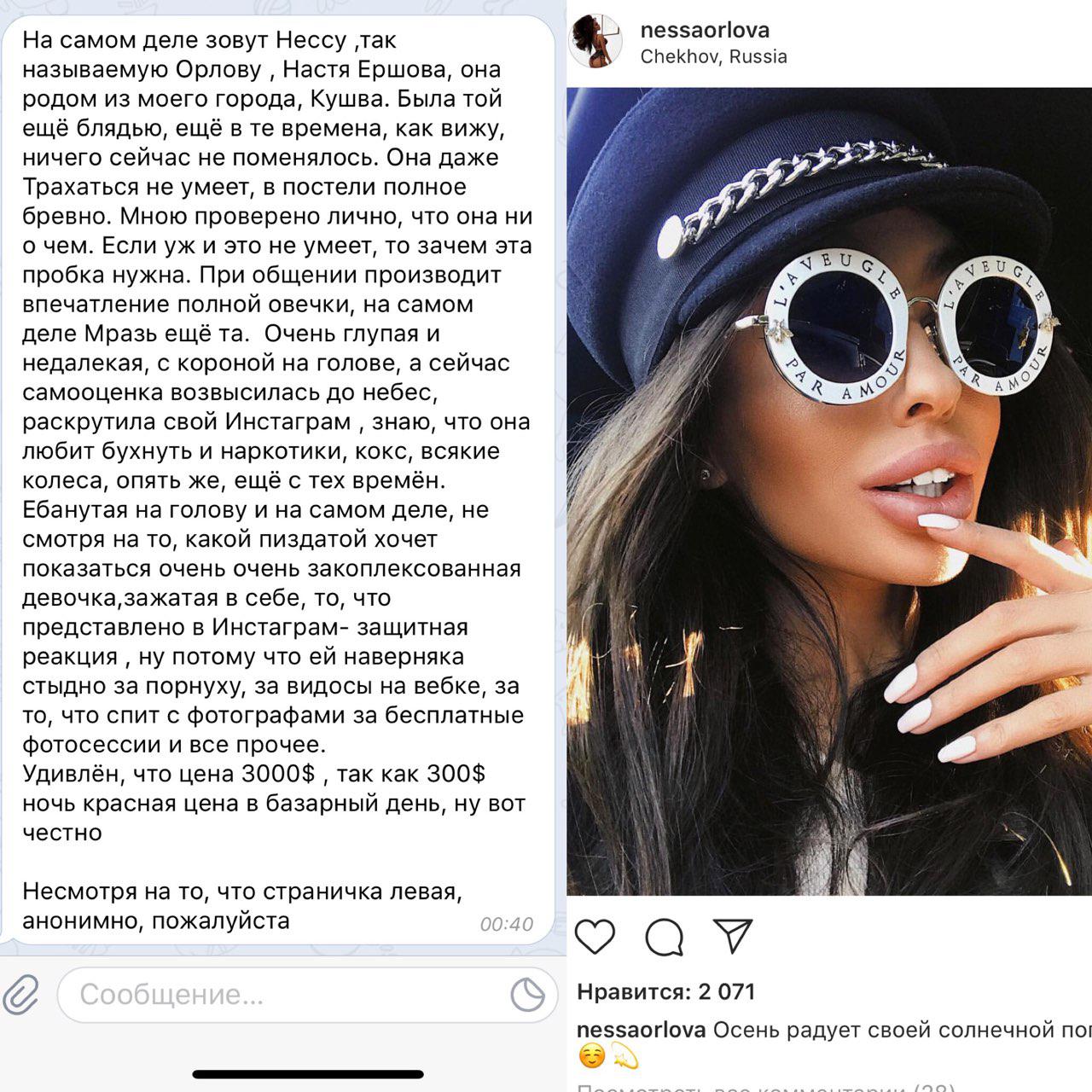
Task: Tap the paperclip attach icon
Action: click(x=22, y=995)
